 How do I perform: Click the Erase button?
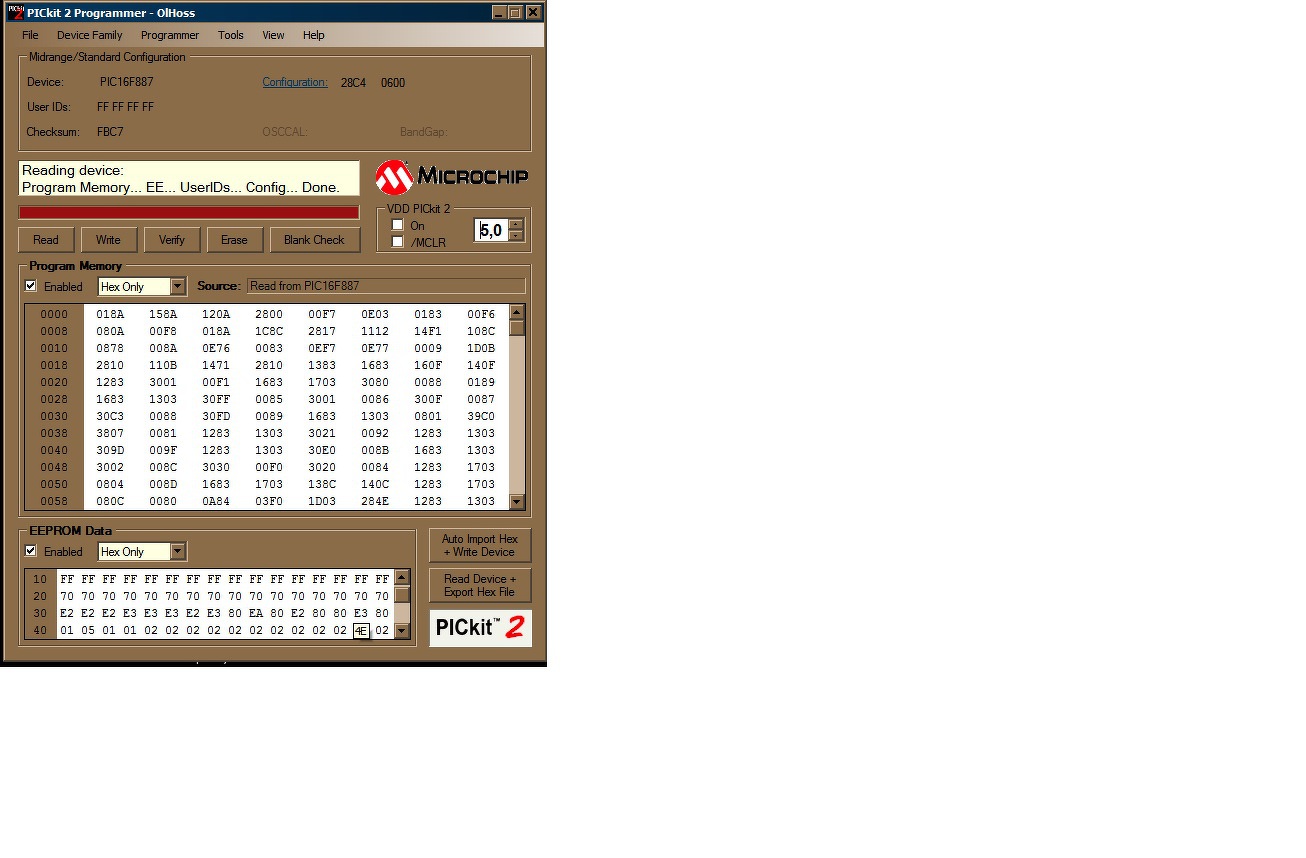pos(234,240)
